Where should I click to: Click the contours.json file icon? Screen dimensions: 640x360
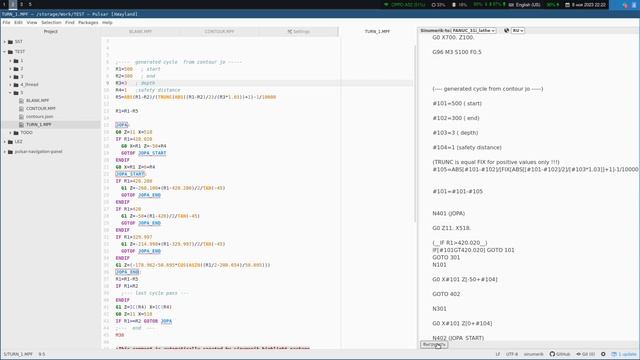[x=21, y=116]
